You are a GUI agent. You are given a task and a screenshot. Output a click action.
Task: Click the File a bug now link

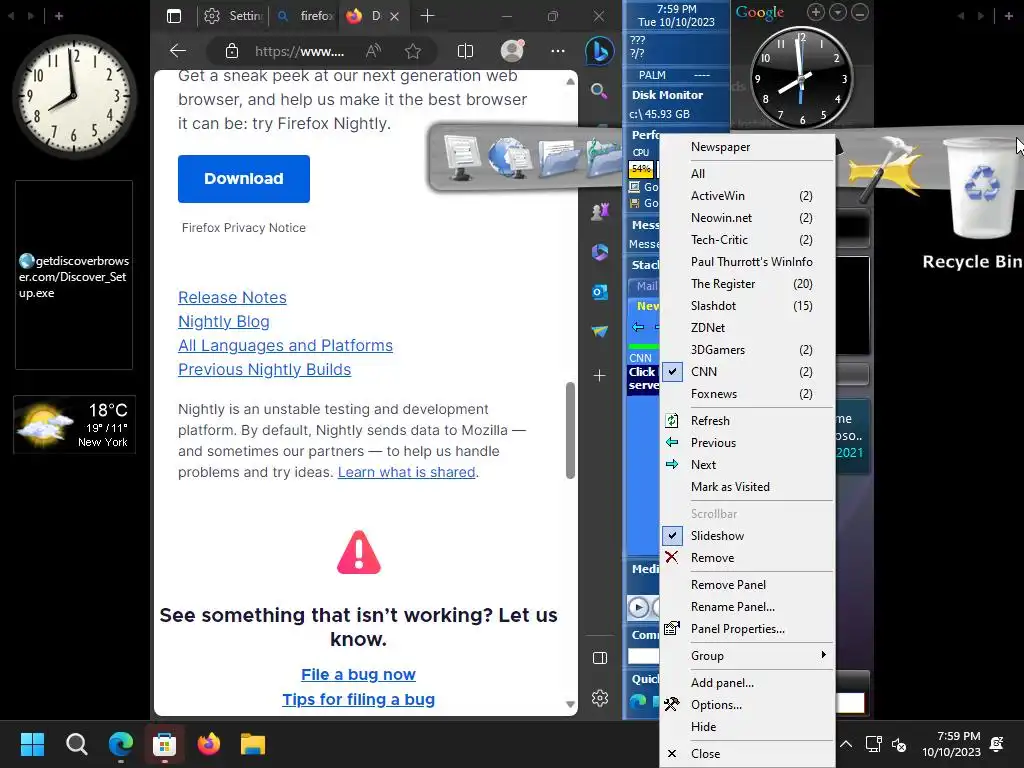click(358, 674)
